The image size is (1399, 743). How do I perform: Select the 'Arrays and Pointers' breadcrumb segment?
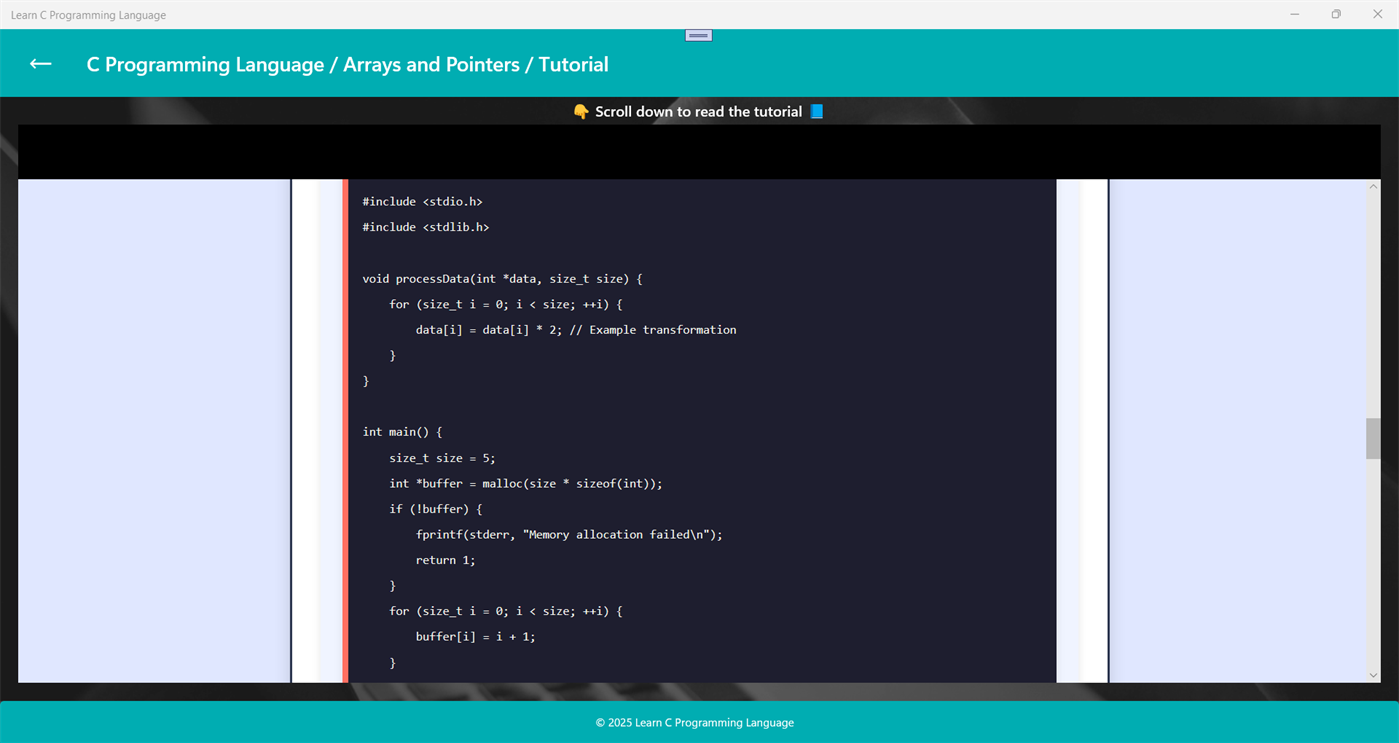[x=430, y=64]
